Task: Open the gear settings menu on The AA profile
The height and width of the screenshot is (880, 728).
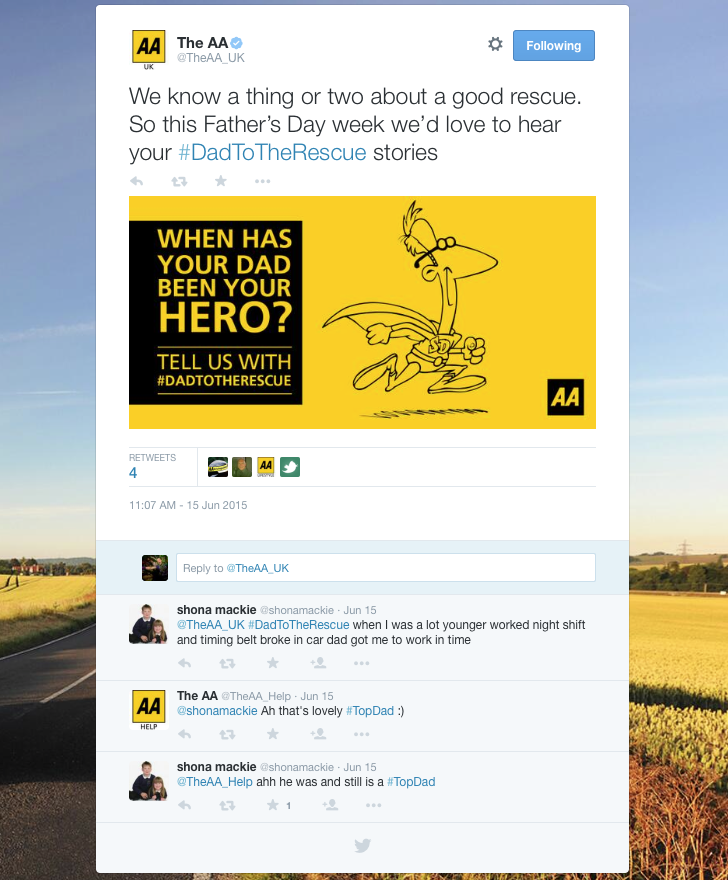Action: 495,44
